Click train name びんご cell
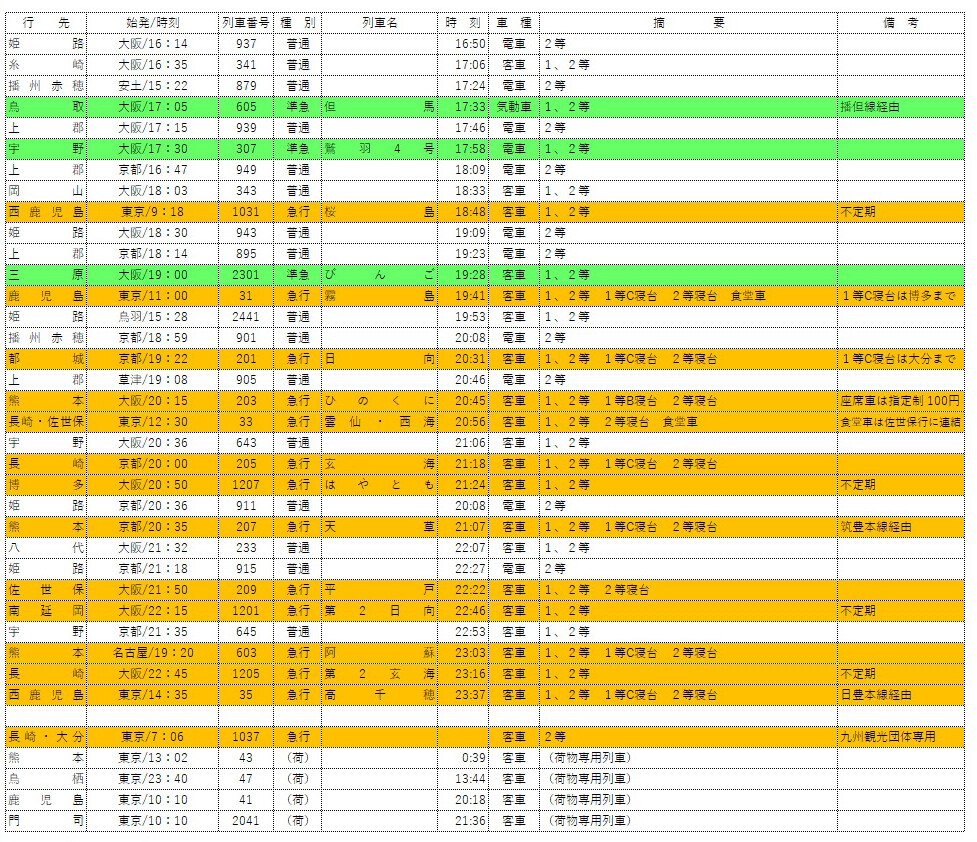This screenshot has width=977, height=842. [379, 275]
